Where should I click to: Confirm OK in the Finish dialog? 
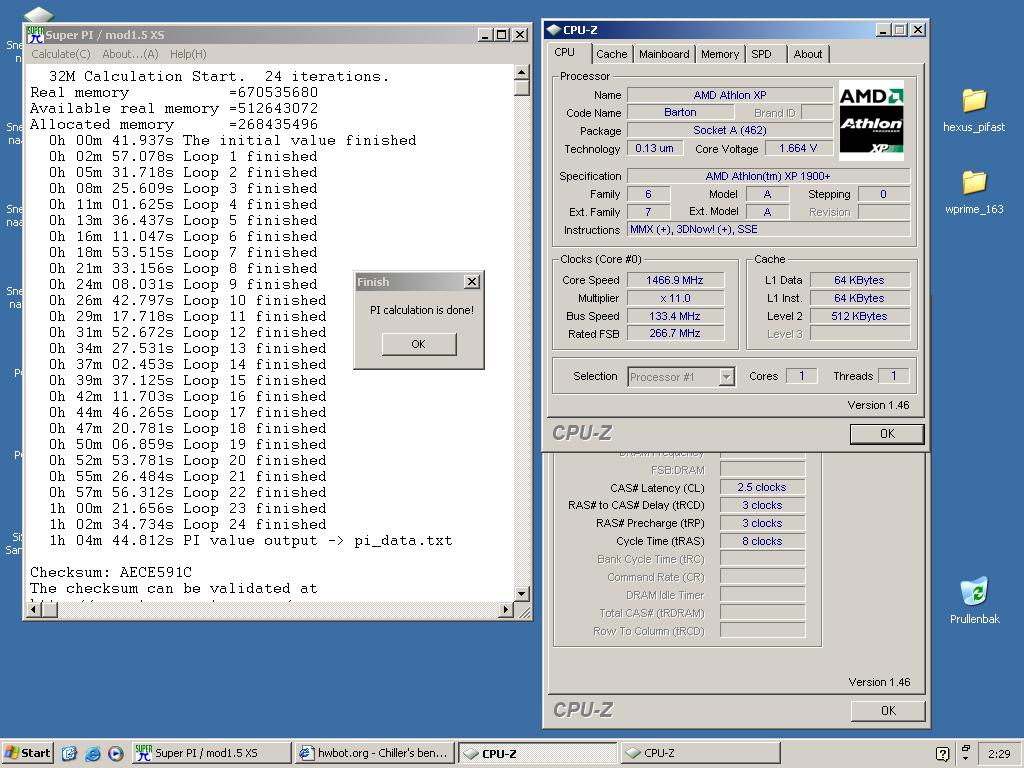point(419,344)
